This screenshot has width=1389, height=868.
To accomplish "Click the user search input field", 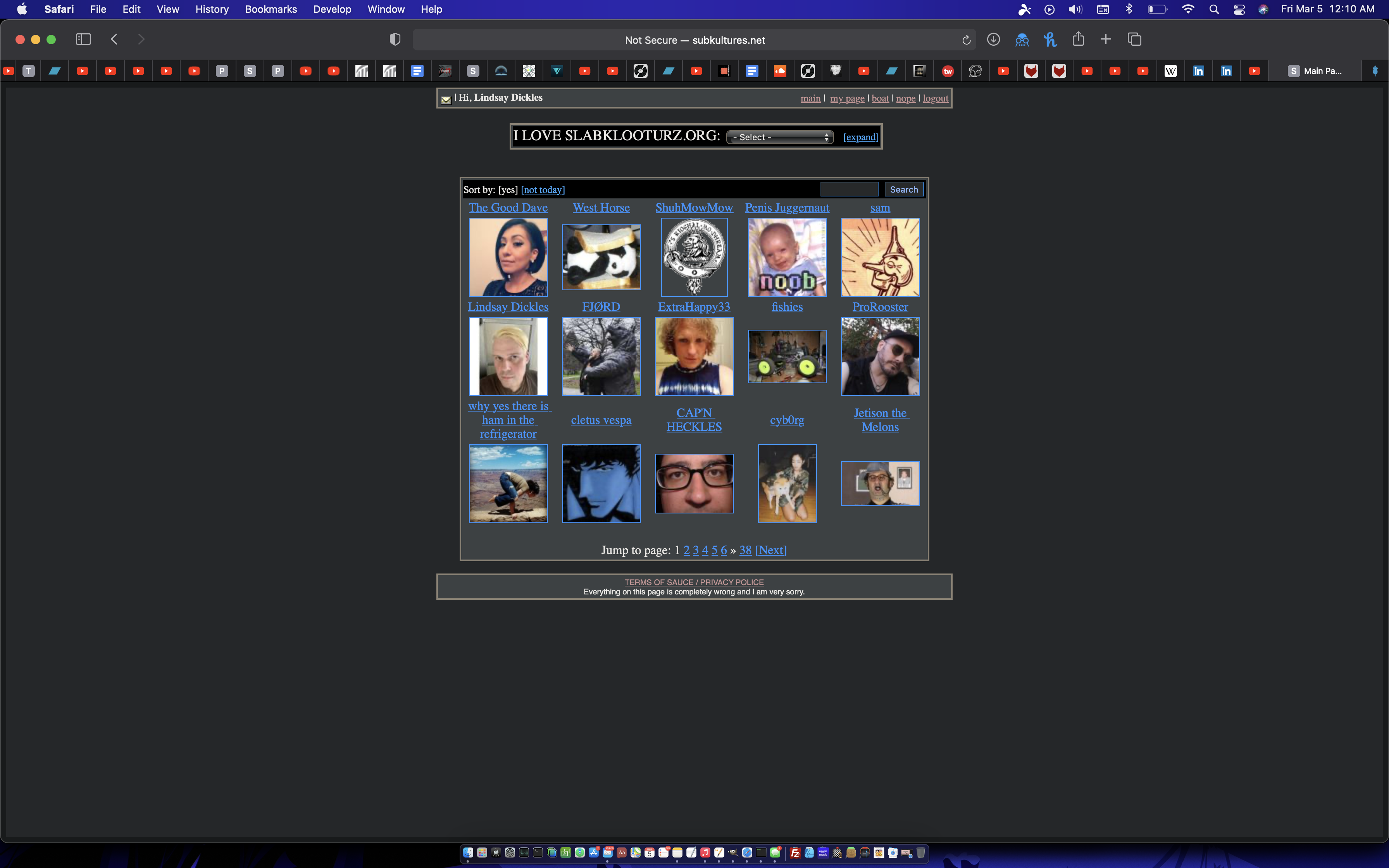I will pos(849,189).
